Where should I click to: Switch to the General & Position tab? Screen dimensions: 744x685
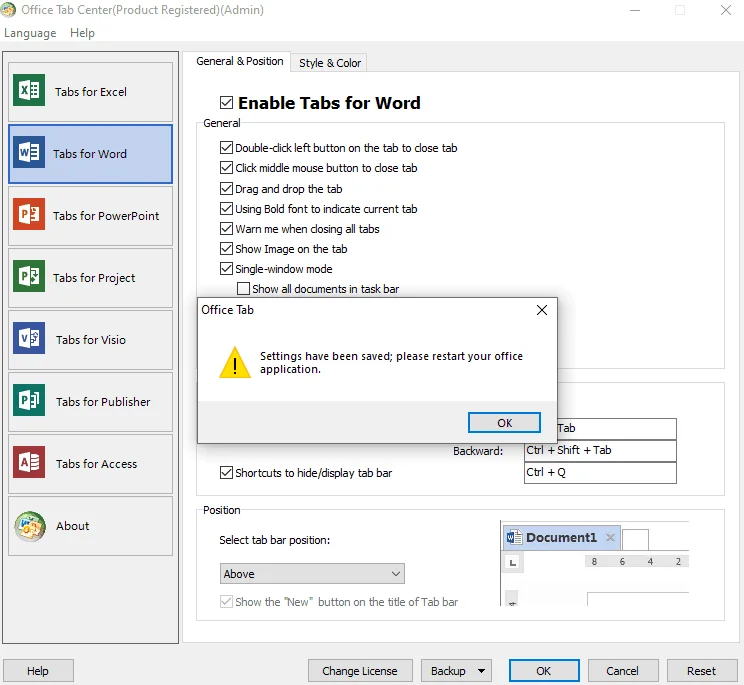240,61
